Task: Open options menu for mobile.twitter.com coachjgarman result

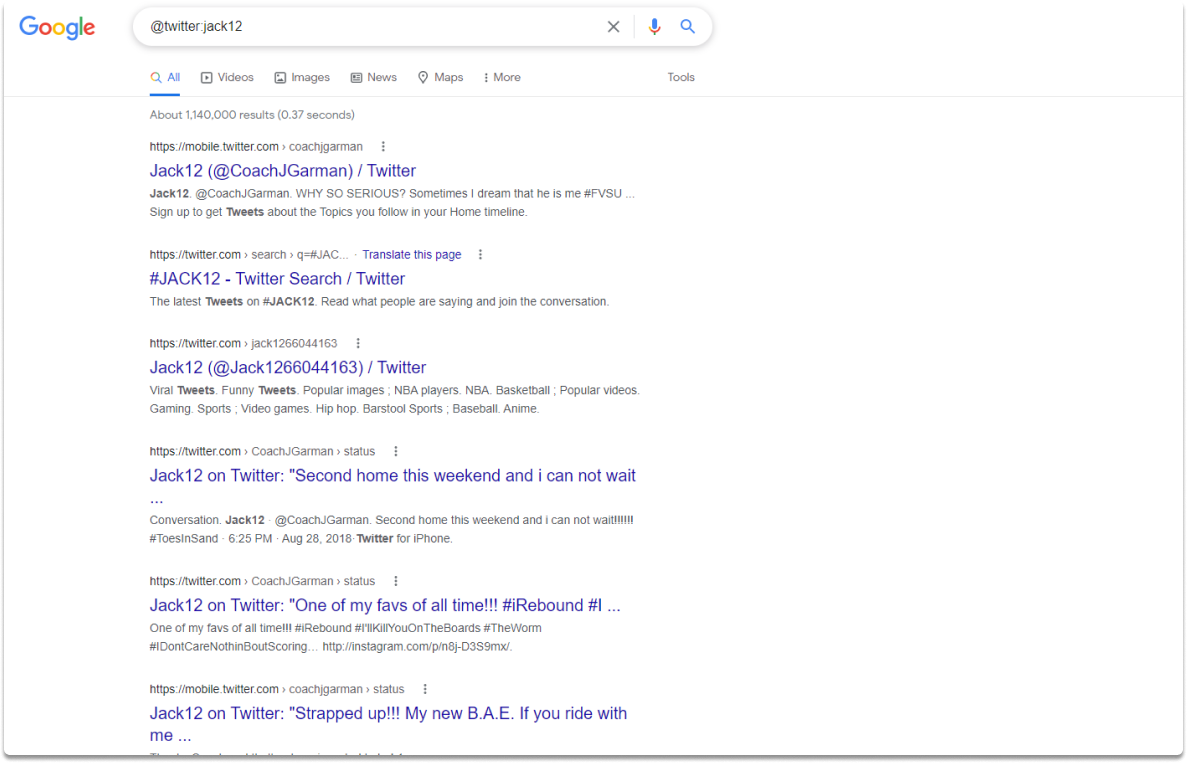Action: coord(383,146)
